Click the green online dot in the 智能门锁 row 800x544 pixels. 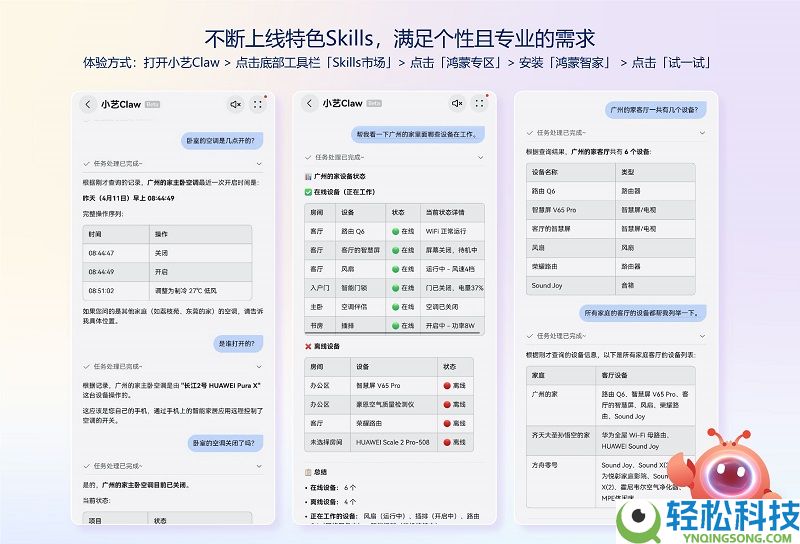[x=395, y=288]
